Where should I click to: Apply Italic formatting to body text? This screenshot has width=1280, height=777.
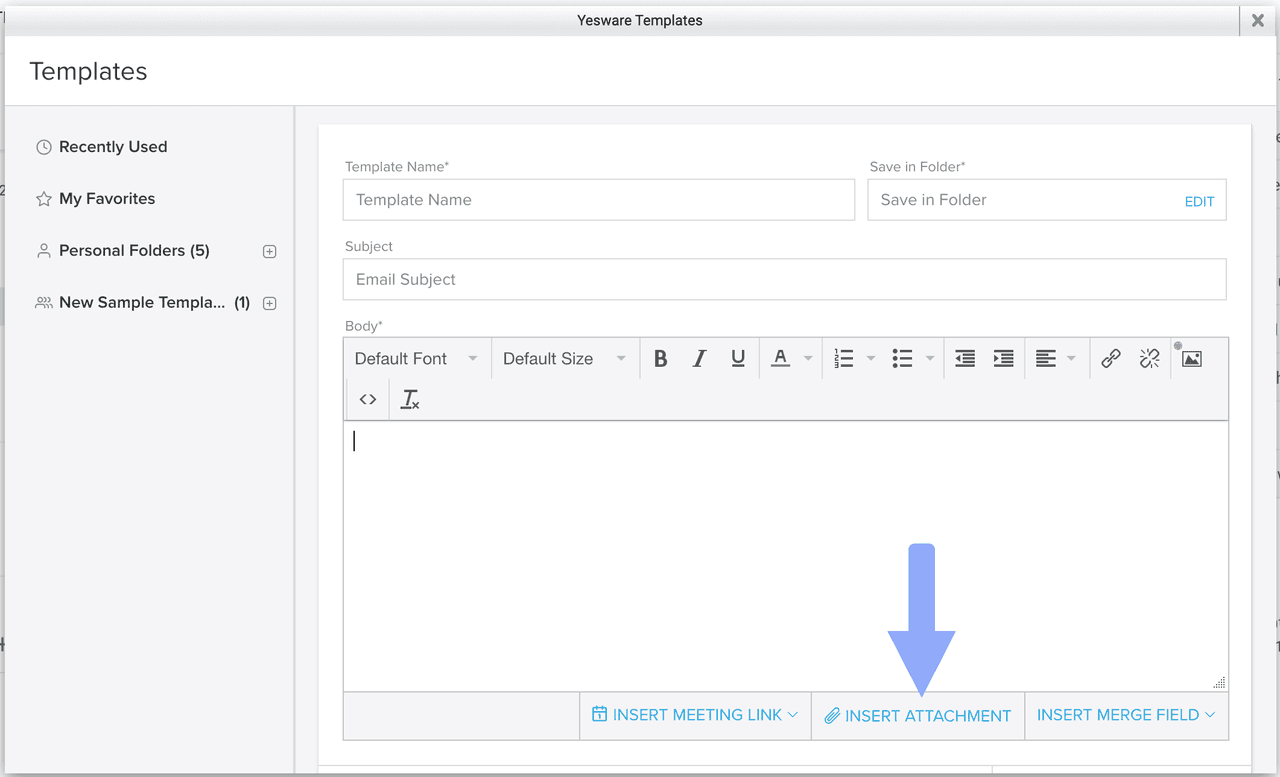click(699, 359)
